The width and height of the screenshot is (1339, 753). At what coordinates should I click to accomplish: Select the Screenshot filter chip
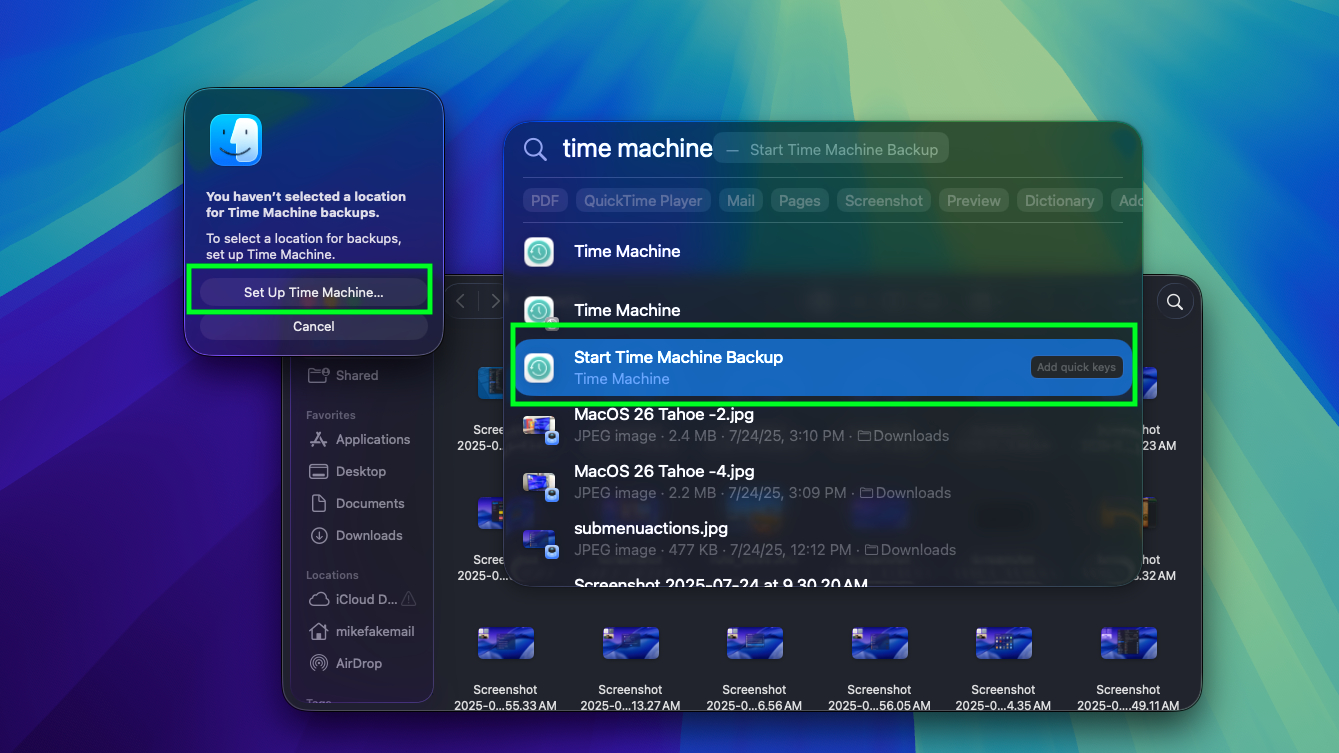coord(884,201)
